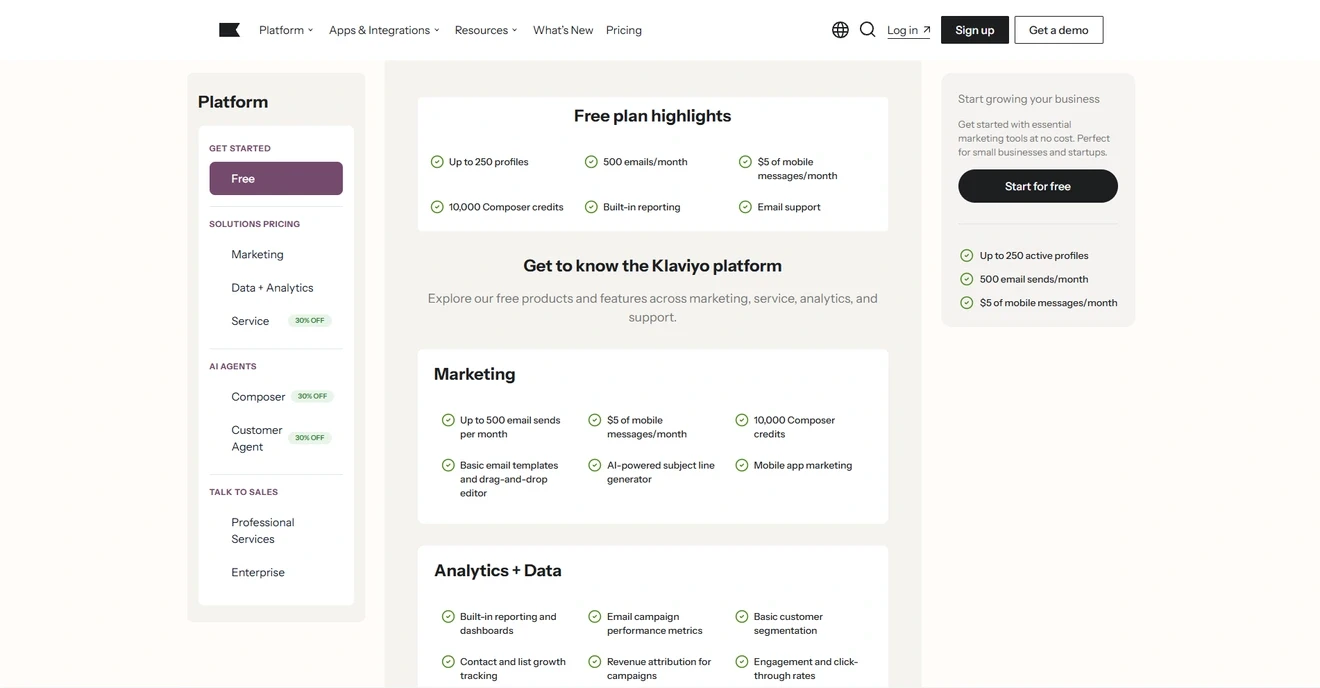Select Composer in the sidebar
This screenshot has height=688, width=1320.
click(258, 397)
